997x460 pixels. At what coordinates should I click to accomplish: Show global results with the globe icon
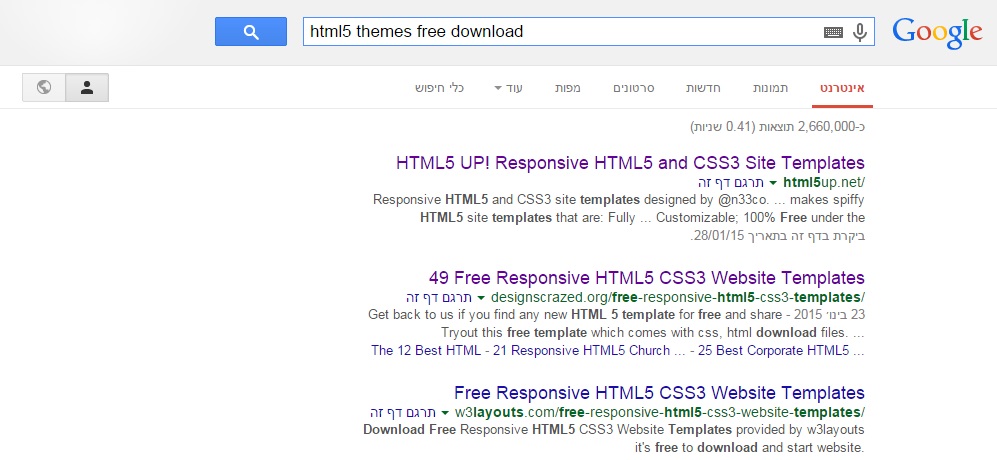pos(44,88)
